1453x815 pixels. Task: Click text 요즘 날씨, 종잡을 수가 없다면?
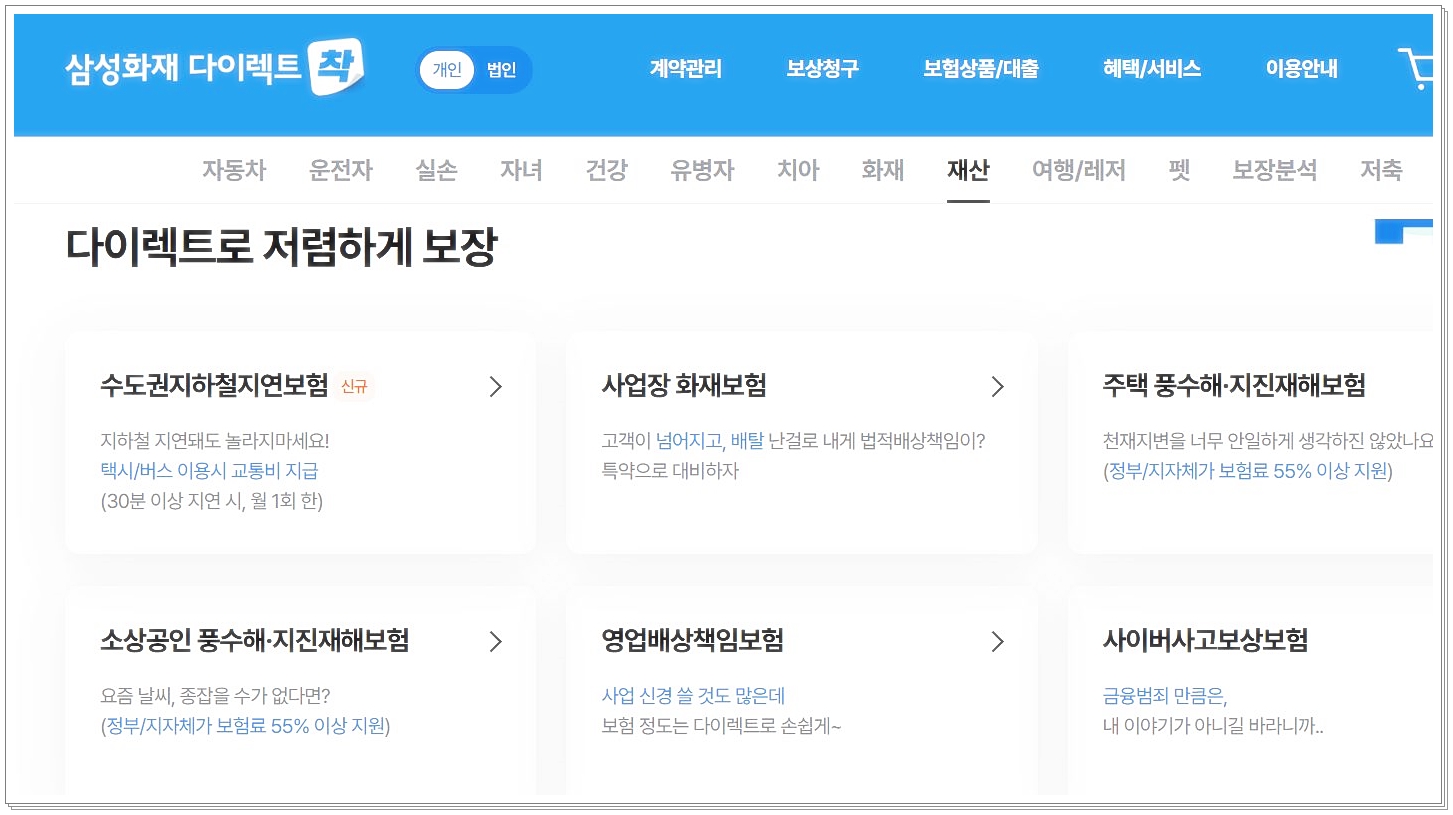tap(216, 695)
